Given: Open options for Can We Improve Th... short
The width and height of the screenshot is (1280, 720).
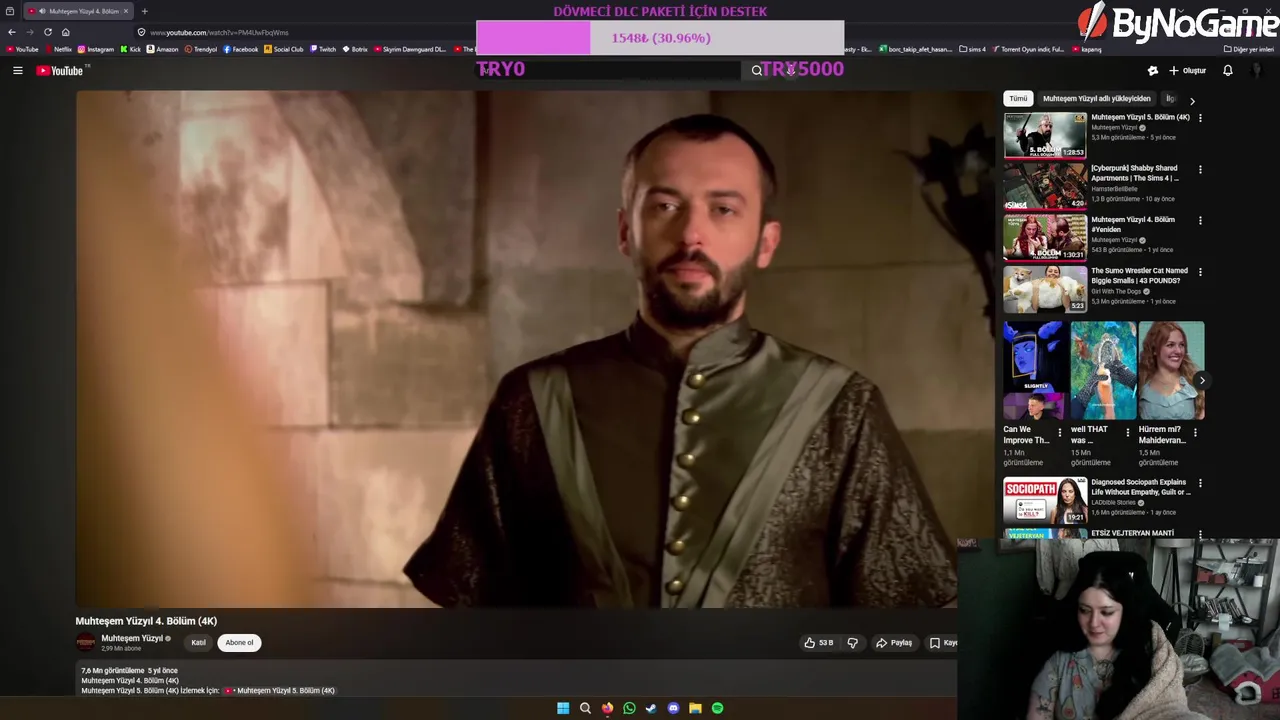Looking at the screenshot, I should pos(1060,433).
